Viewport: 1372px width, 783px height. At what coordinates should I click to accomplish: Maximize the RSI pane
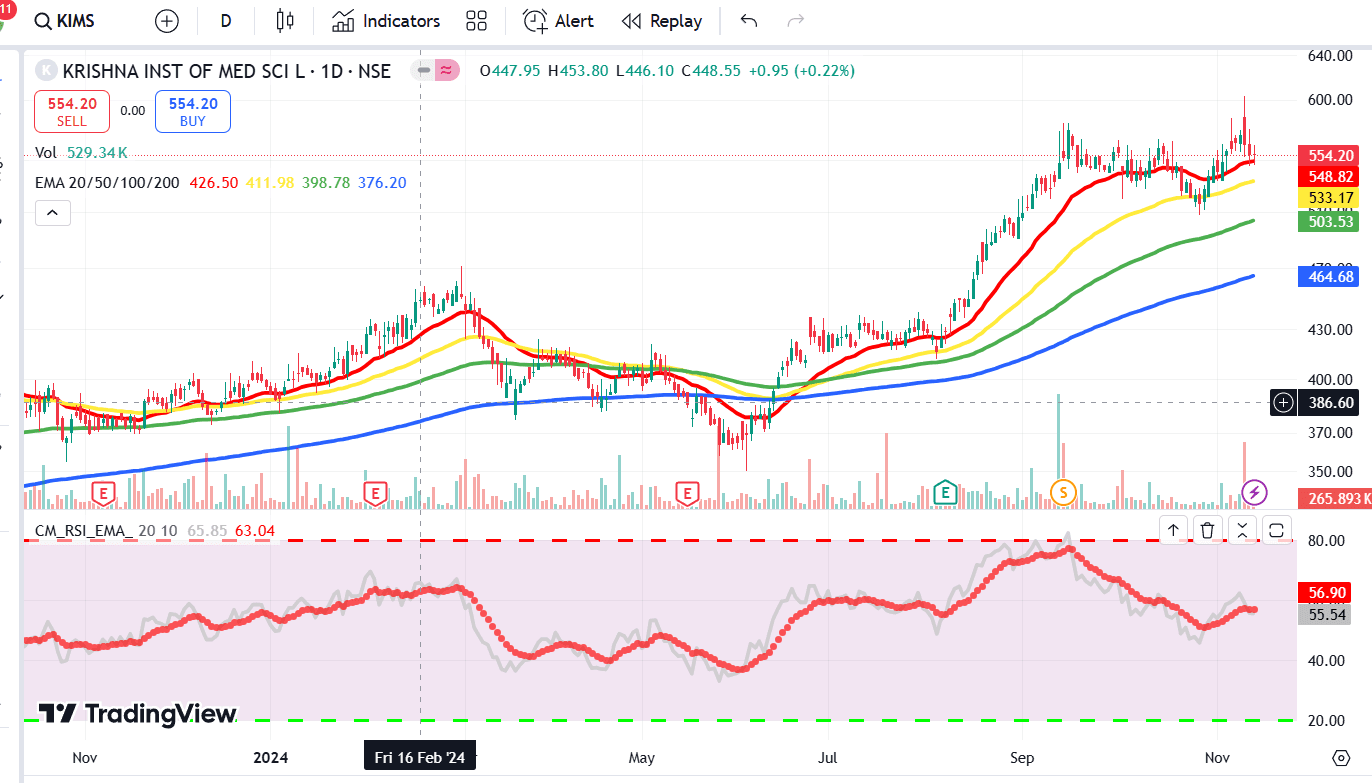point(1277,530)
